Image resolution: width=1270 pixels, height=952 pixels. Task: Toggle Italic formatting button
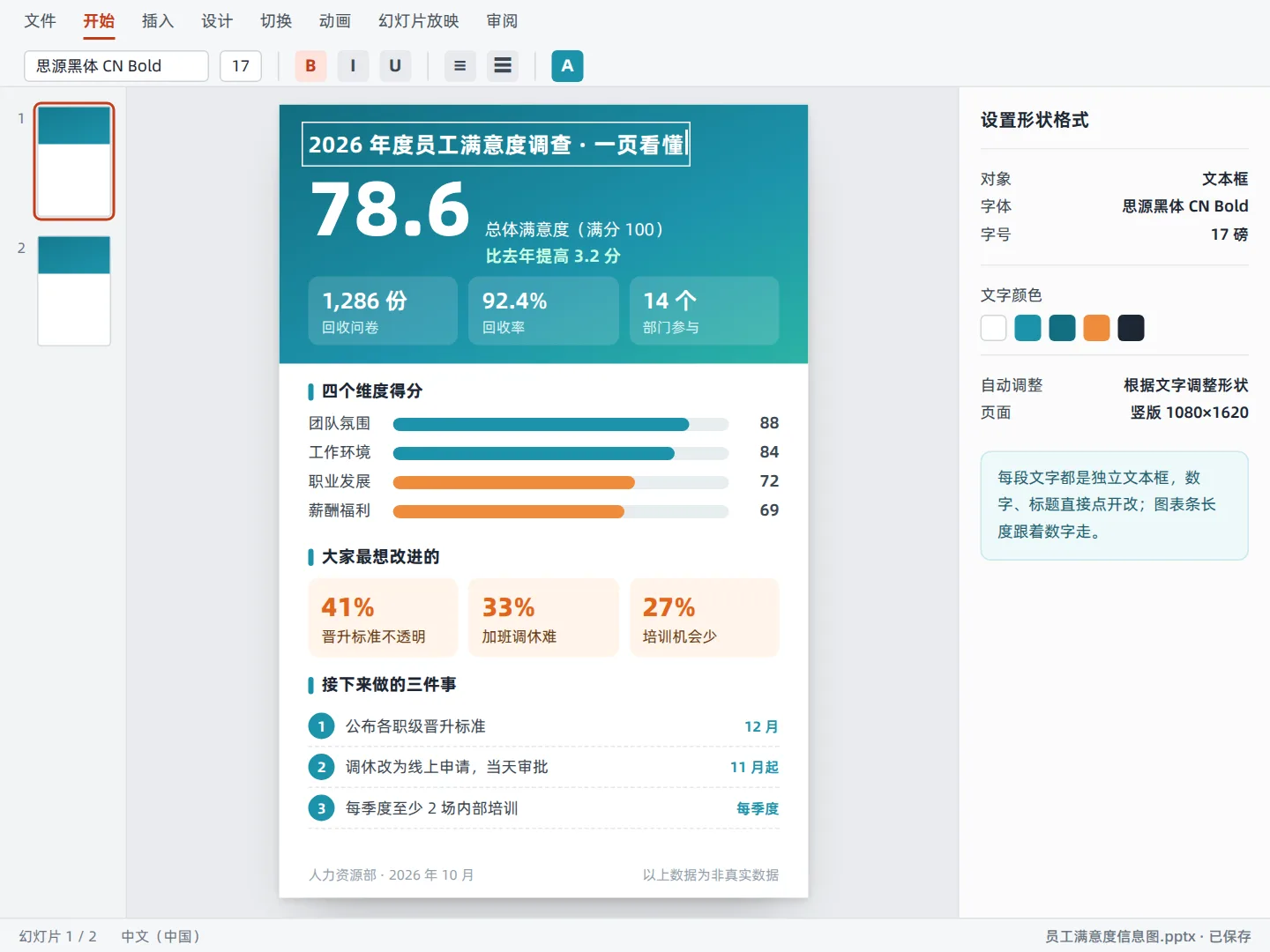(353, 66)
